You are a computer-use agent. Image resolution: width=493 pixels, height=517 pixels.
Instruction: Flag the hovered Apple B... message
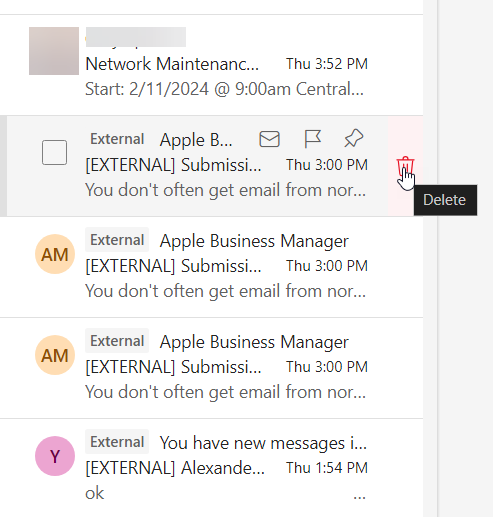click(312, 139)
